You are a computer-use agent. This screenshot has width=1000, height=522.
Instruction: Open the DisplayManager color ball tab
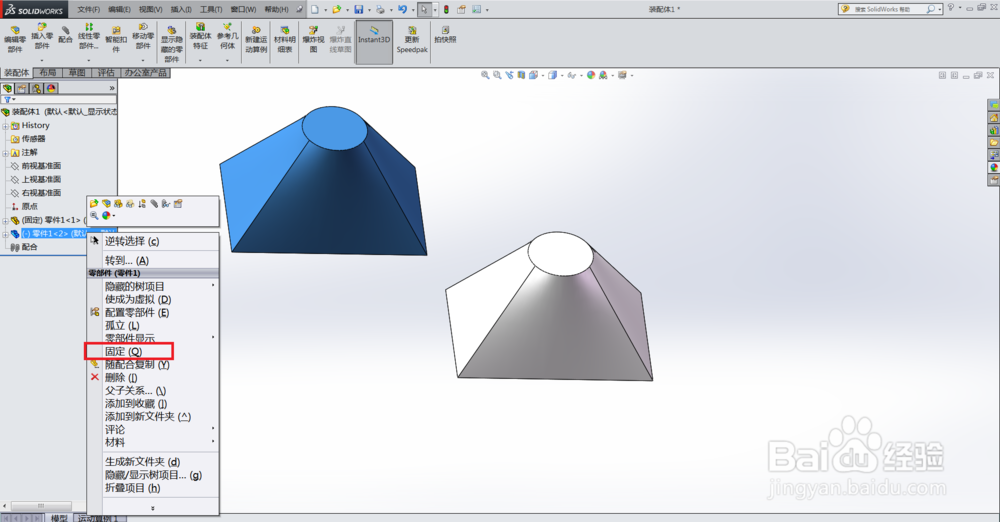51,88
